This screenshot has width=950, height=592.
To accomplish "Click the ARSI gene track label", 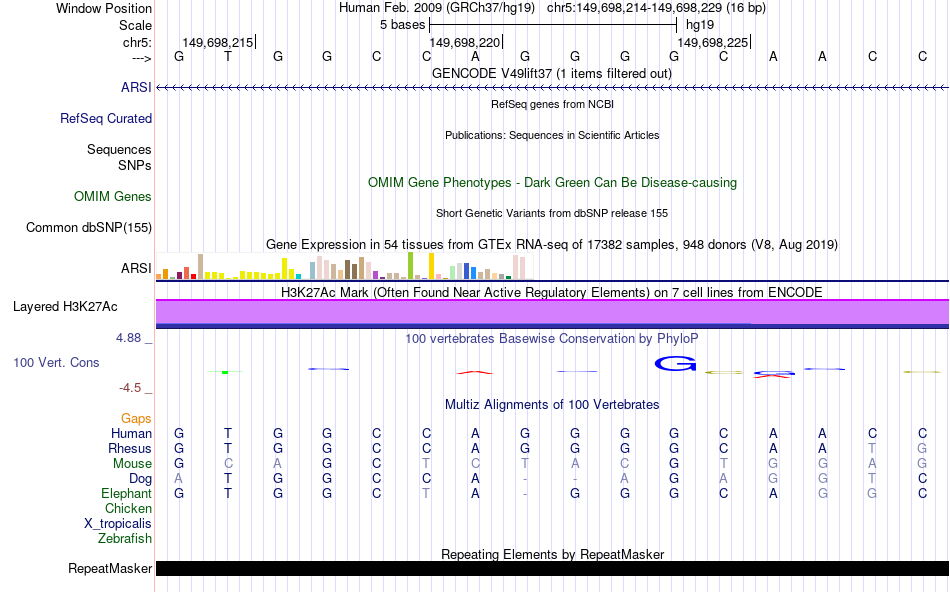I will 136,87.
